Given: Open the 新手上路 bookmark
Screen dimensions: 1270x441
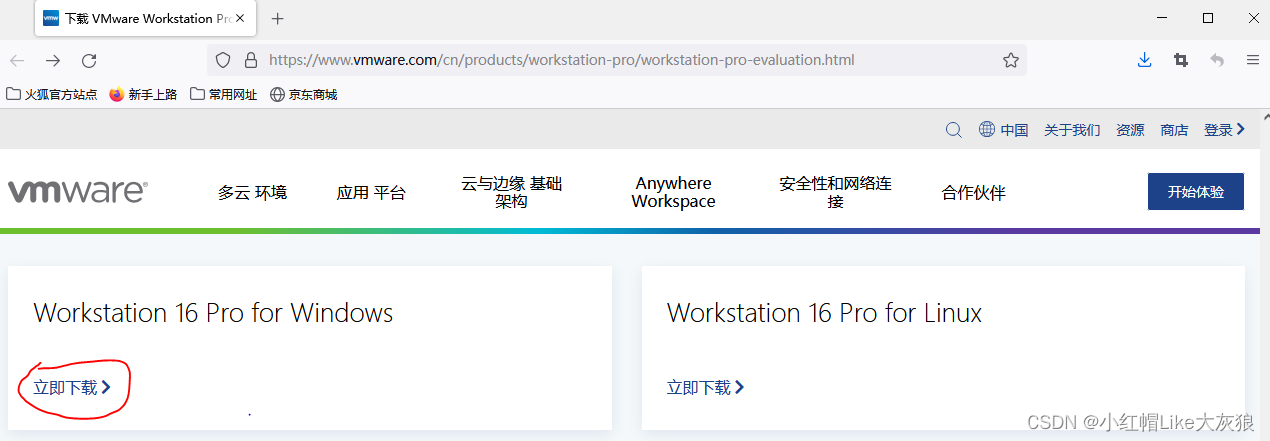Looking at the screenshot, I should pyautogui.click(x=143, y=94).
